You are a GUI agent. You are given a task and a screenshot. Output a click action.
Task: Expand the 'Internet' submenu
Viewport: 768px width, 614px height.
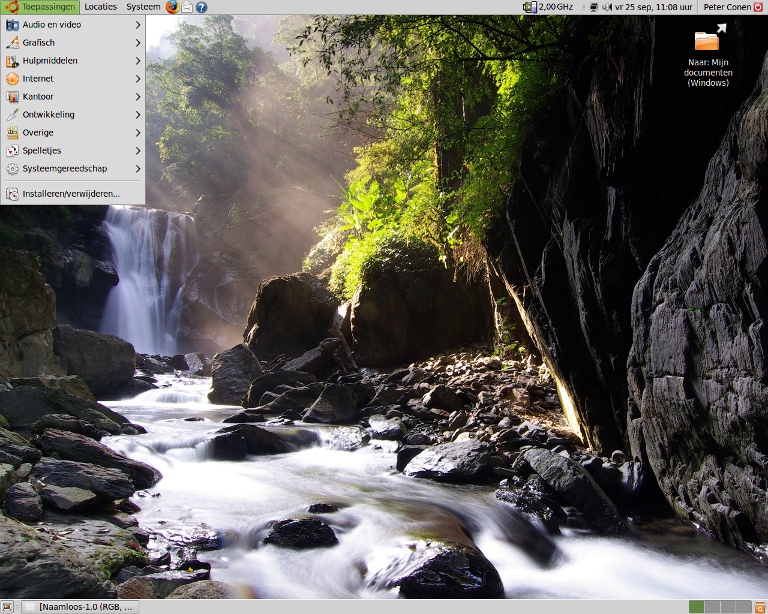(x=73, y=79)
